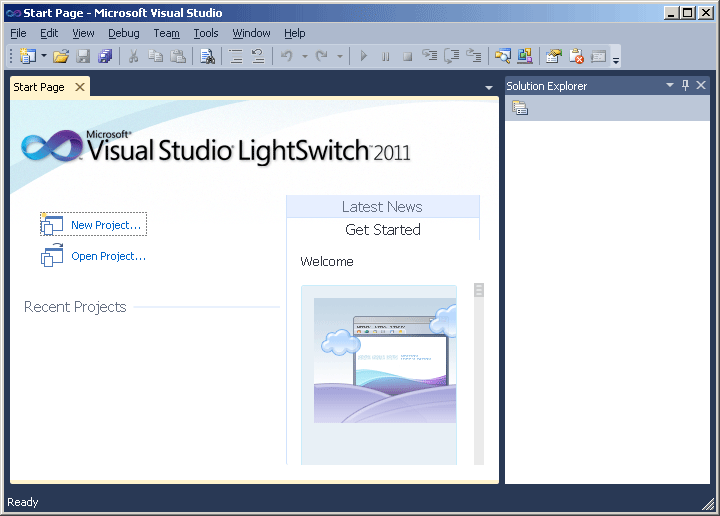Viewport: 720px width, 516px height.
Task: Click the Start Debugging play icon
Action: click(x=364, y=56)
